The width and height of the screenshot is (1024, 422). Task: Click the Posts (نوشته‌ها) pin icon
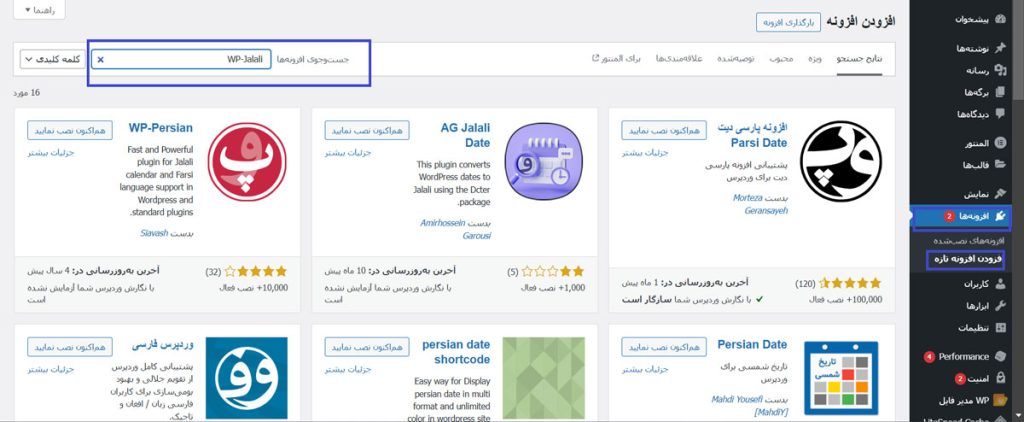point(1000,48)
